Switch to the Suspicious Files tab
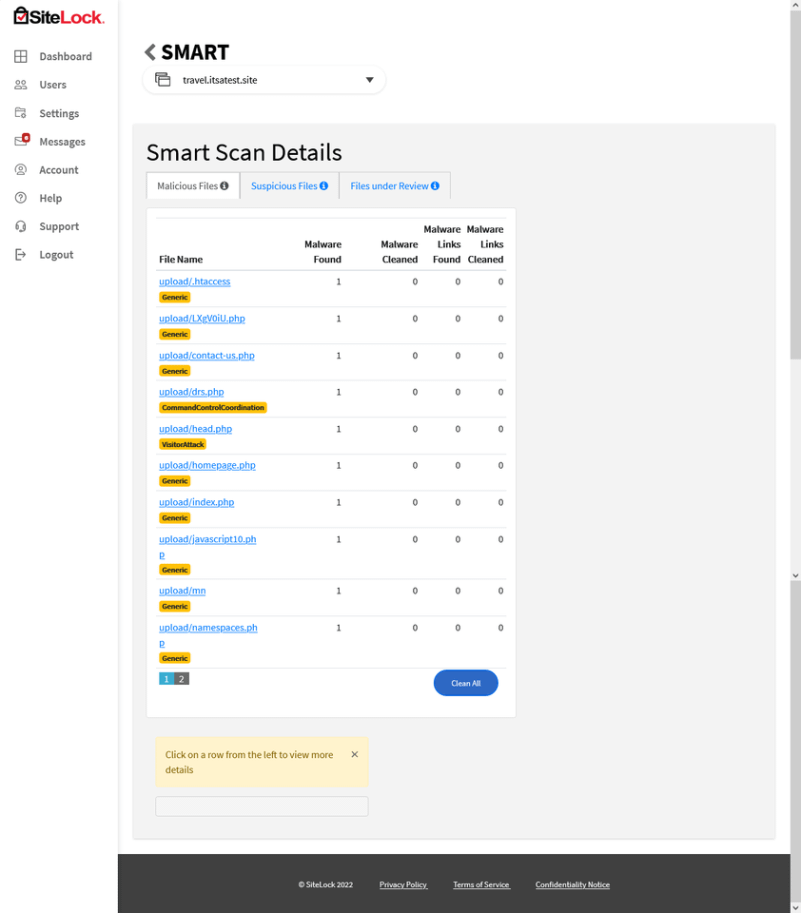801x913 pixels. click(x=284, y=186)
